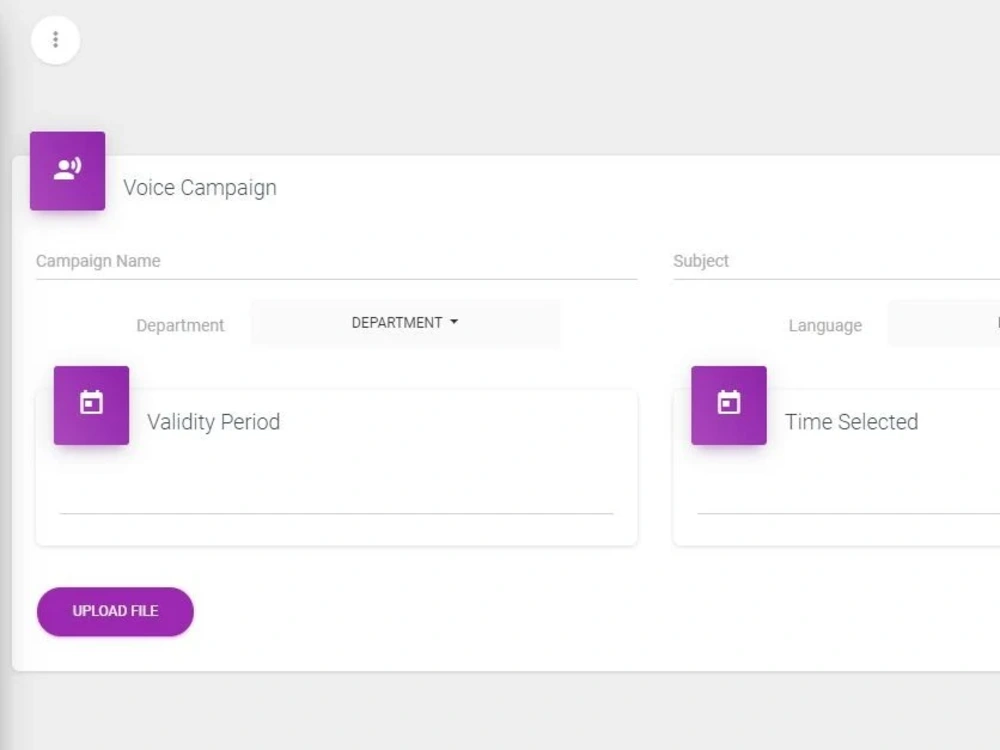This screenshot has height=750, width=1000.
Task: Click the Time Selected calendar icon
Action: pyautogui.click(x=729, y=405)
